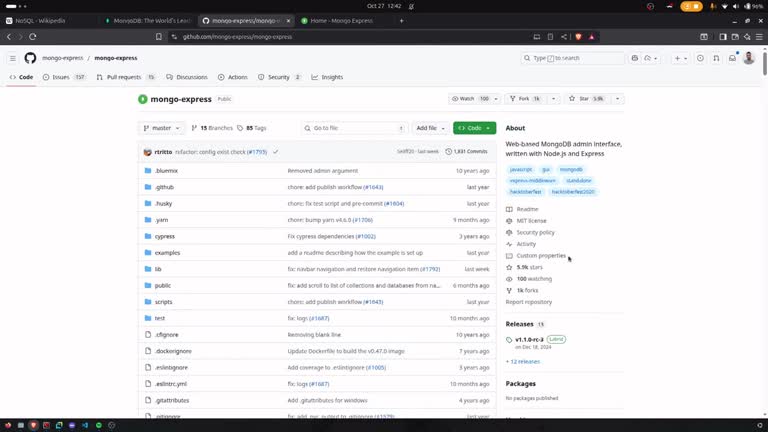The width and height of the screenshot is (768, 432).
Task: Open commit link #1793 in latest commit
Action: [x=257, y=152]
